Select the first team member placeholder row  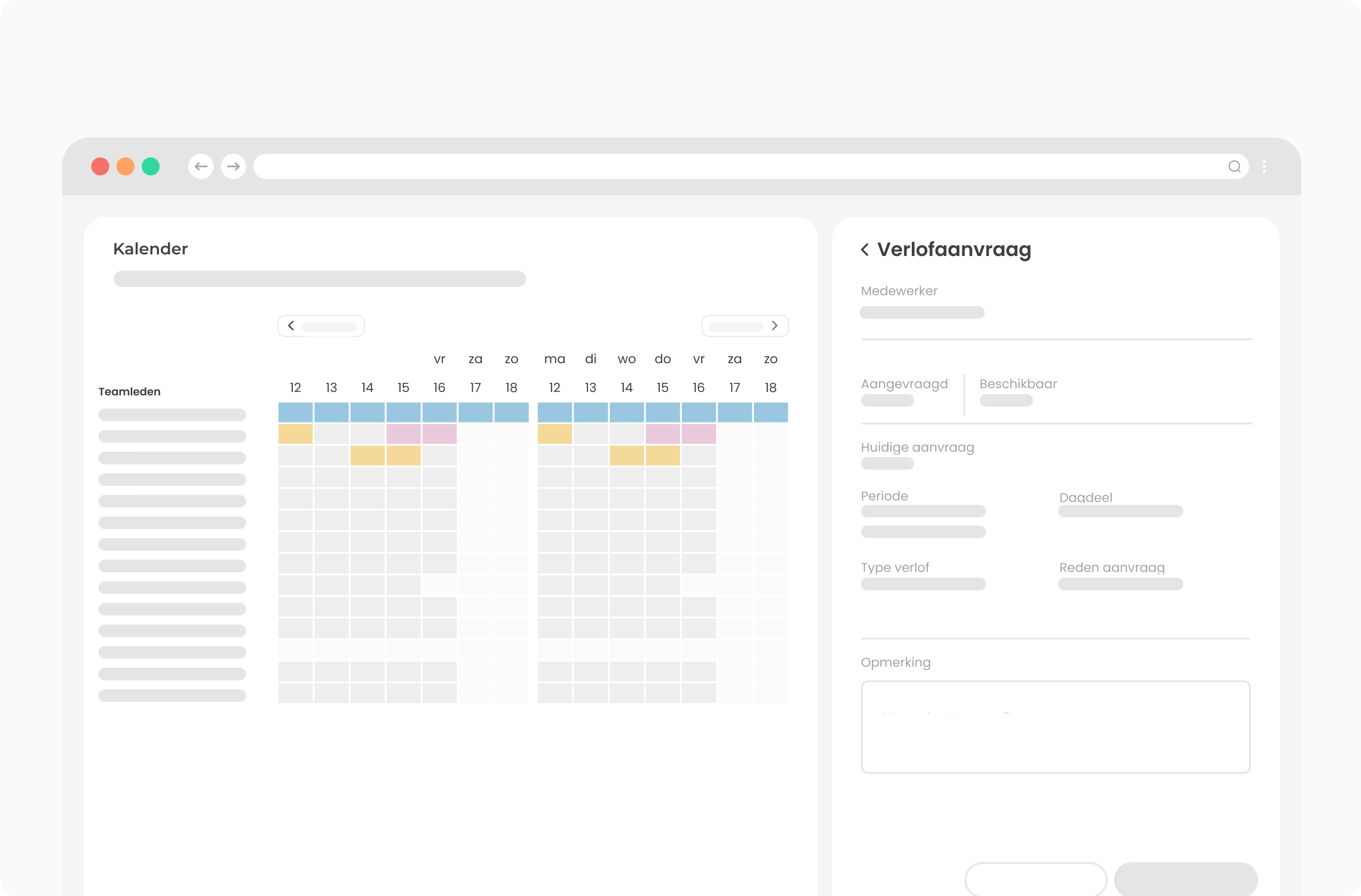(172, 414)
